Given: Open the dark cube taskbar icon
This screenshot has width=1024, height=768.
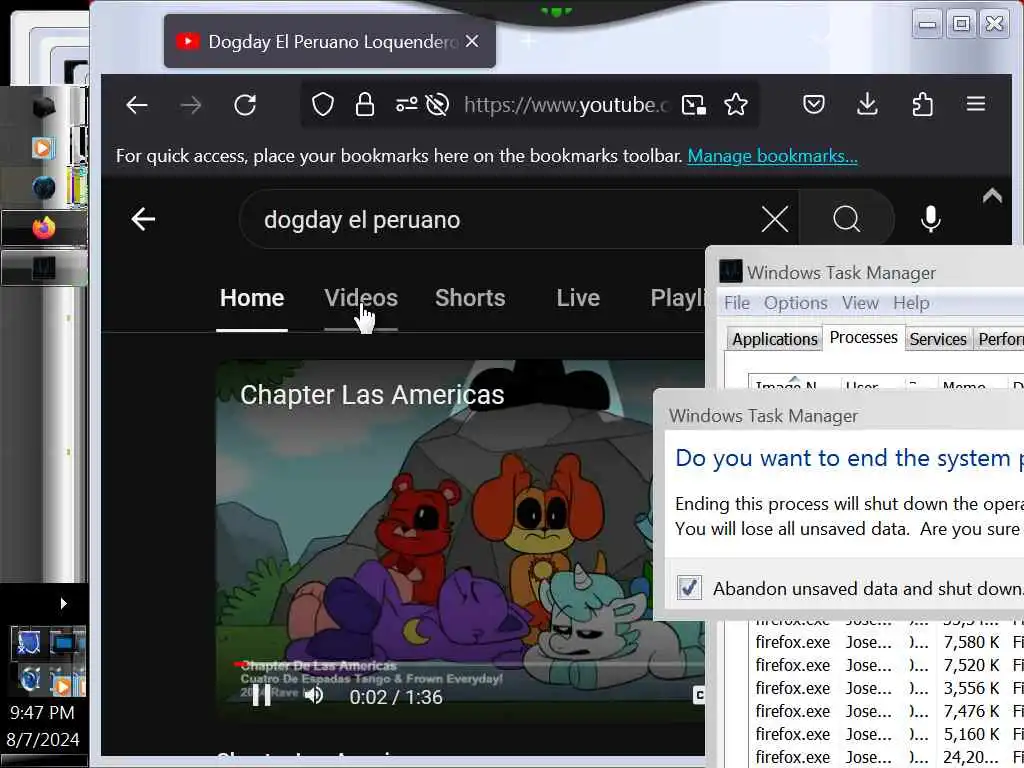Looking at the screenshot, I should coord(43,107).
